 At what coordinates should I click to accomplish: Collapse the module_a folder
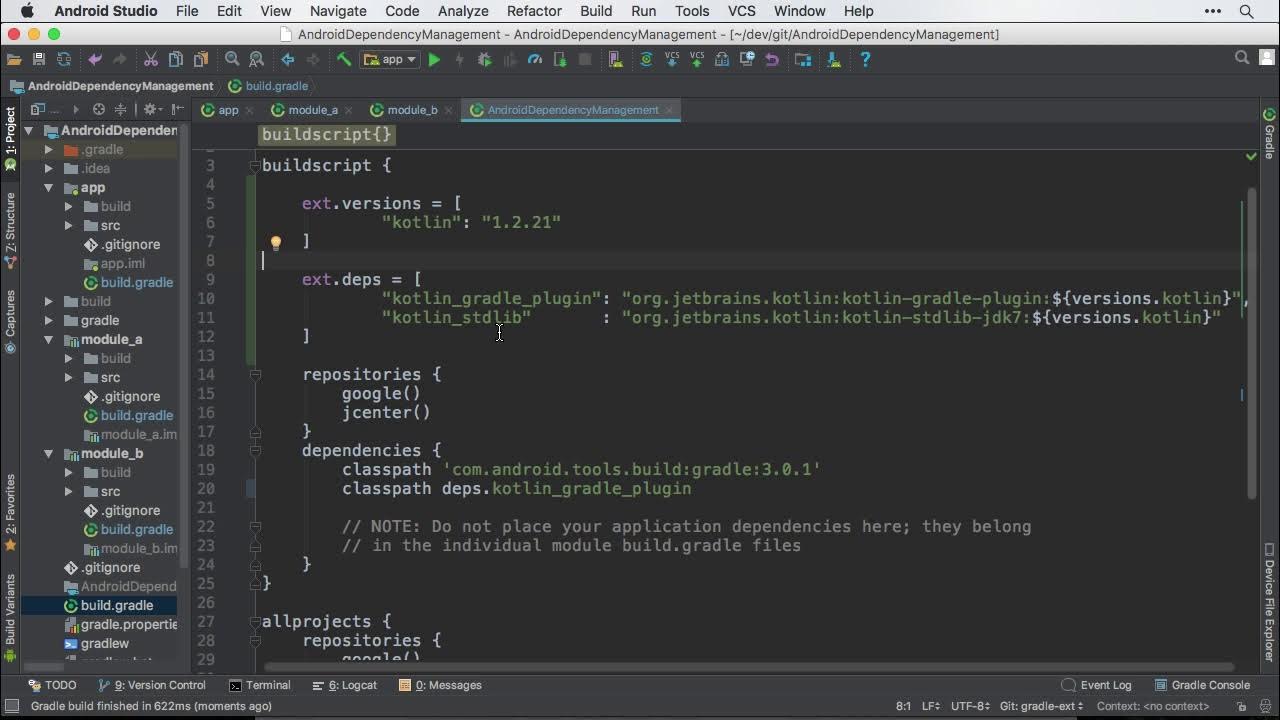48,340
